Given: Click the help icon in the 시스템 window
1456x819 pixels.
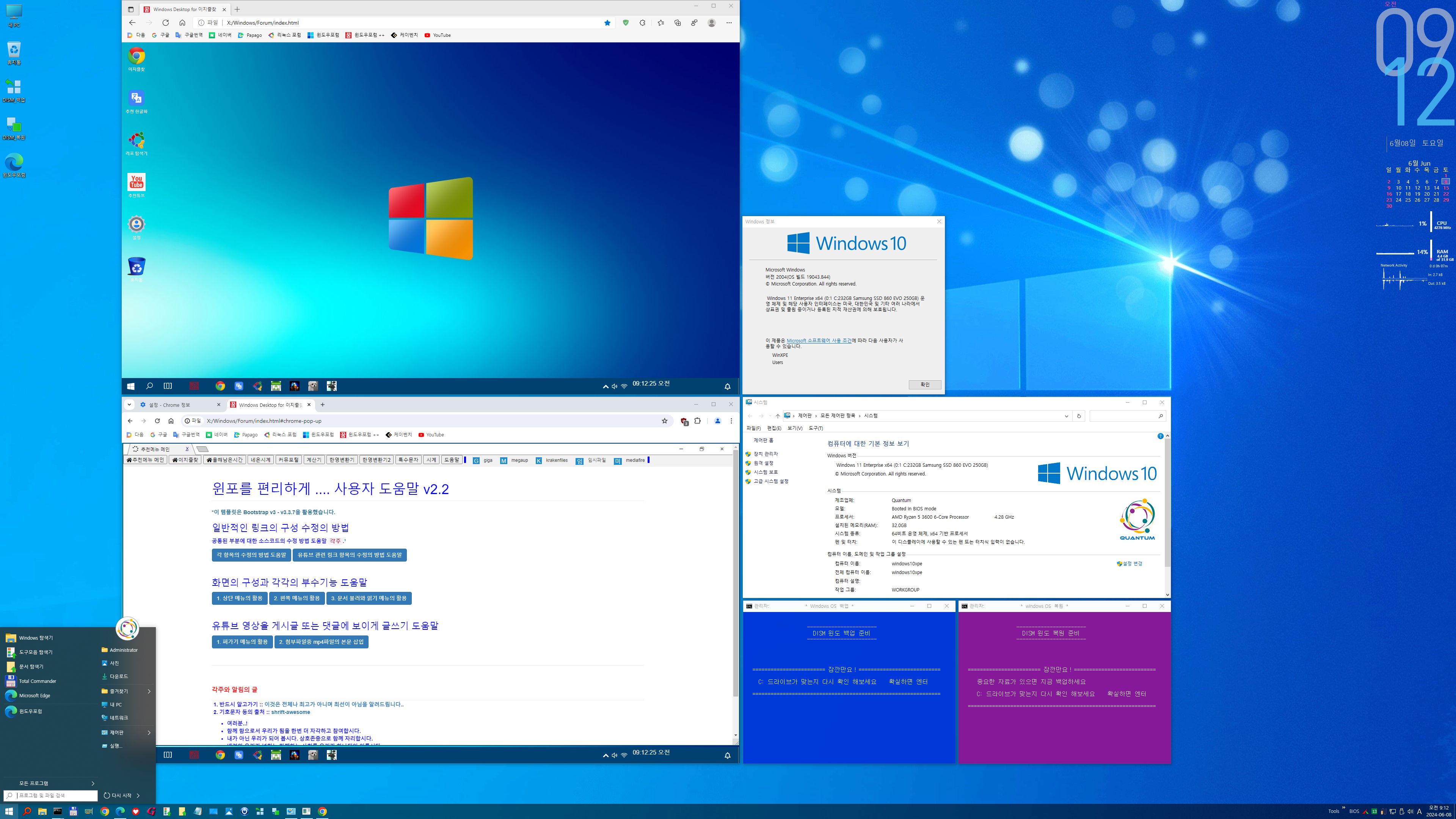Looking at the screenshot, I should [x=1160, y=436].
